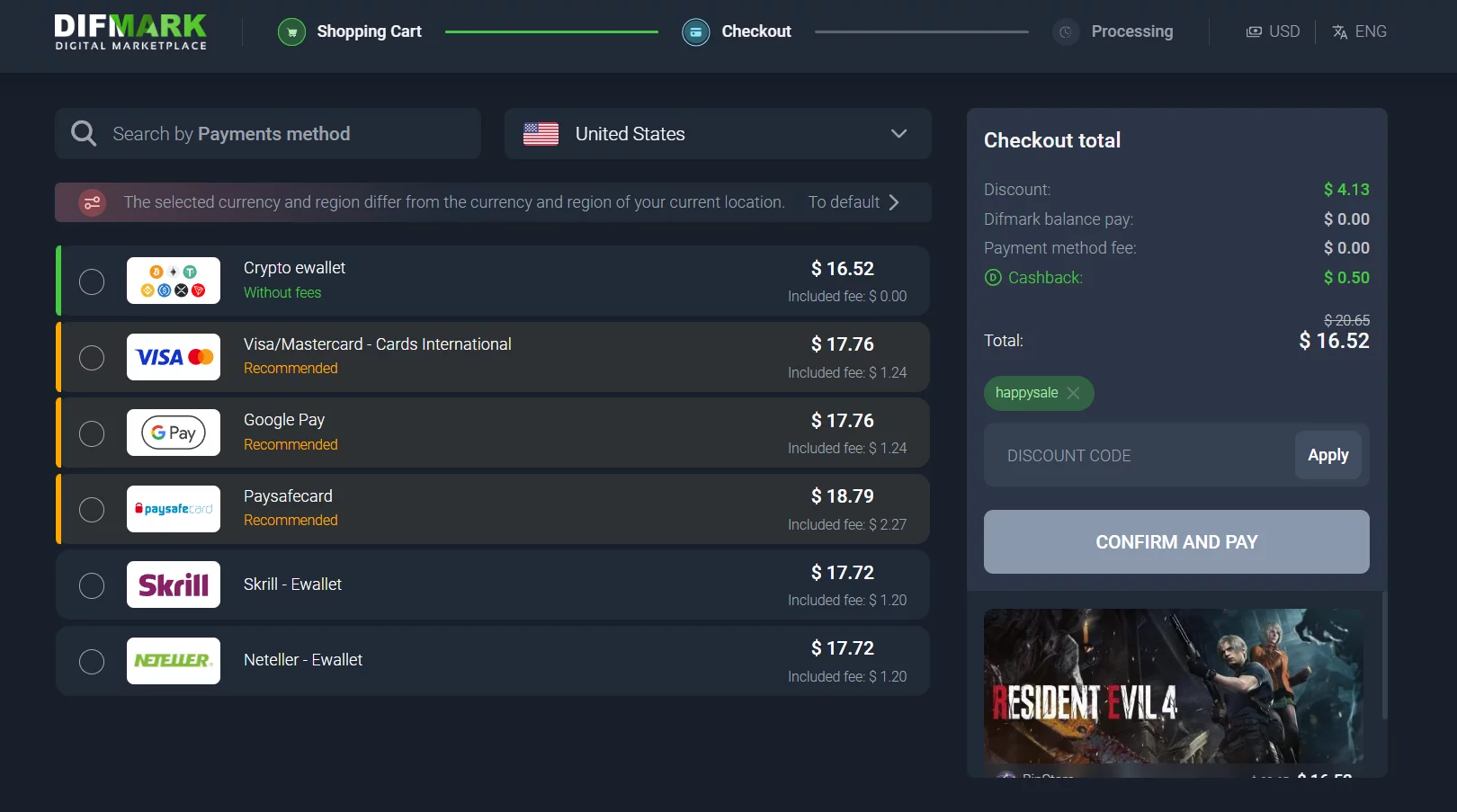Select the Crypto ewallet radio button
Screen dimensions: 1457x812
click(x=92, y=281)
